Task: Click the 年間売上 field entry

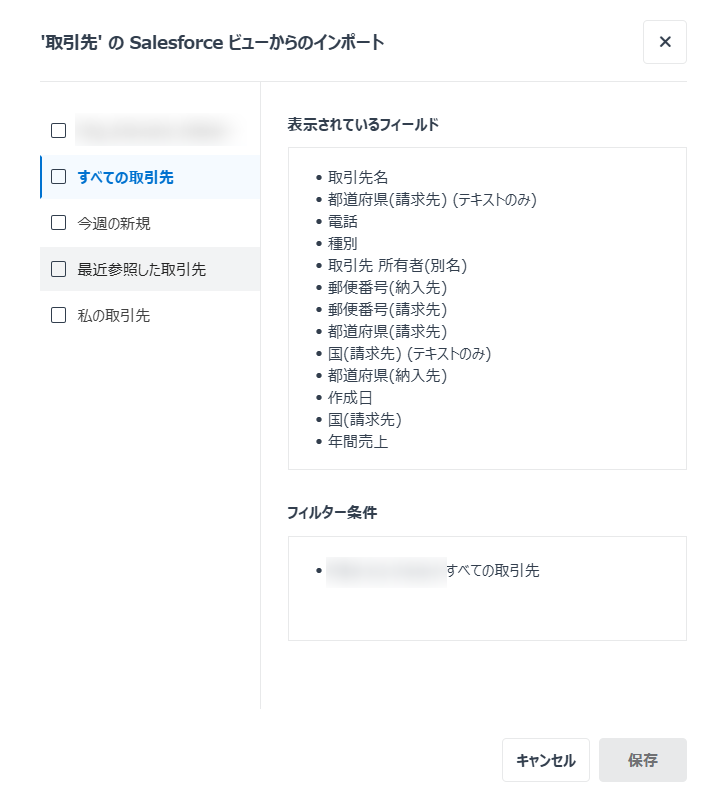Action: pos(358,442)
